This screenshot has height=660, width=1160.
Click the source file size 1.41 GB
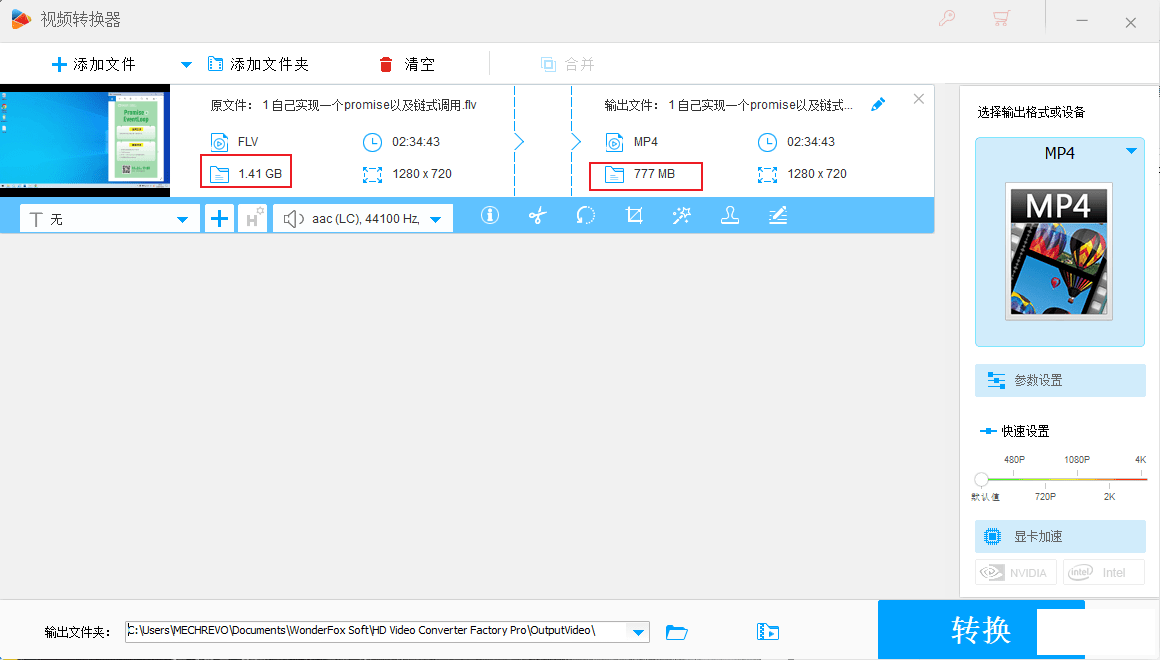260,174
